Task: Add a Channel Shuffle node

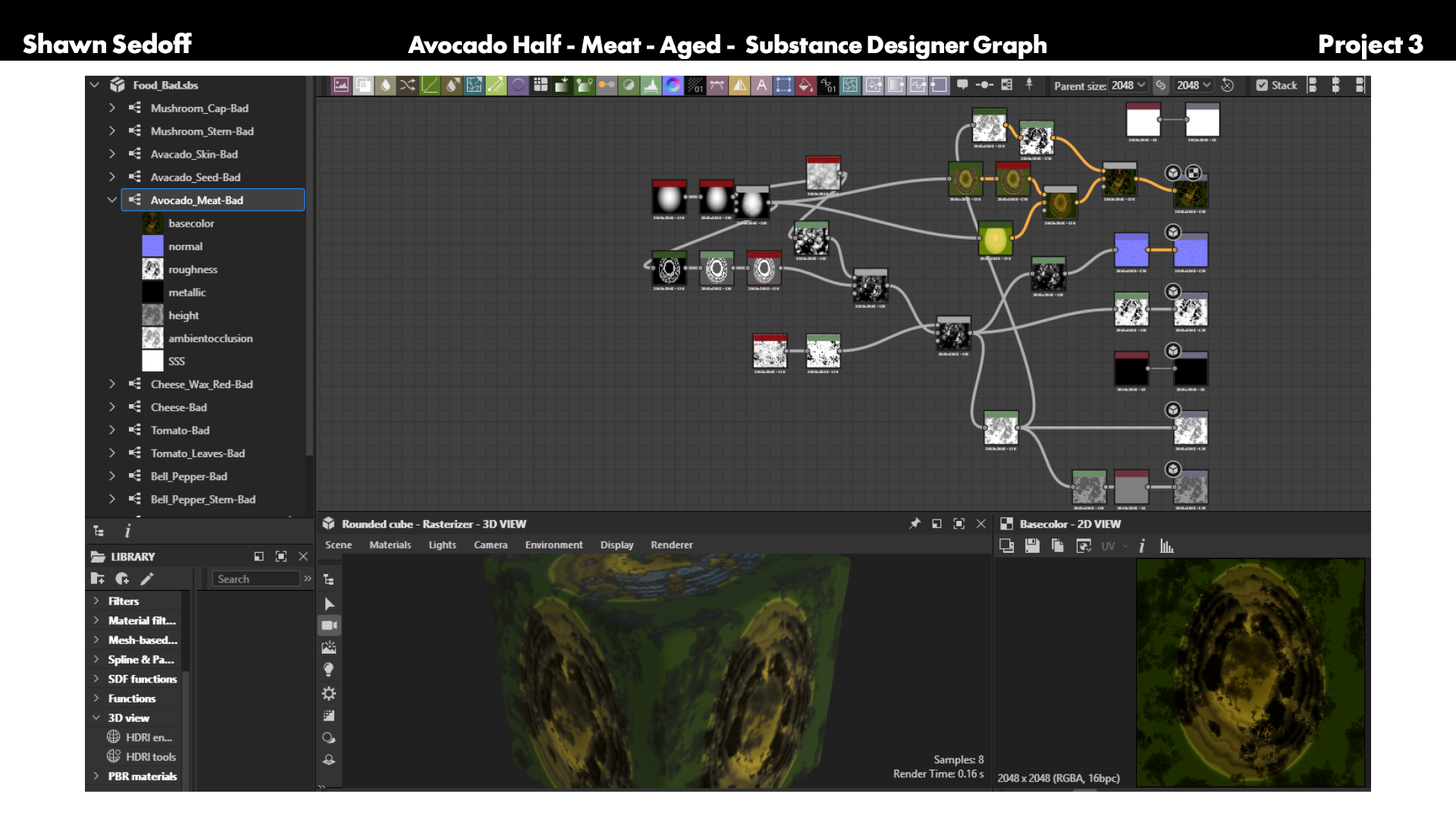Action: 407,85
